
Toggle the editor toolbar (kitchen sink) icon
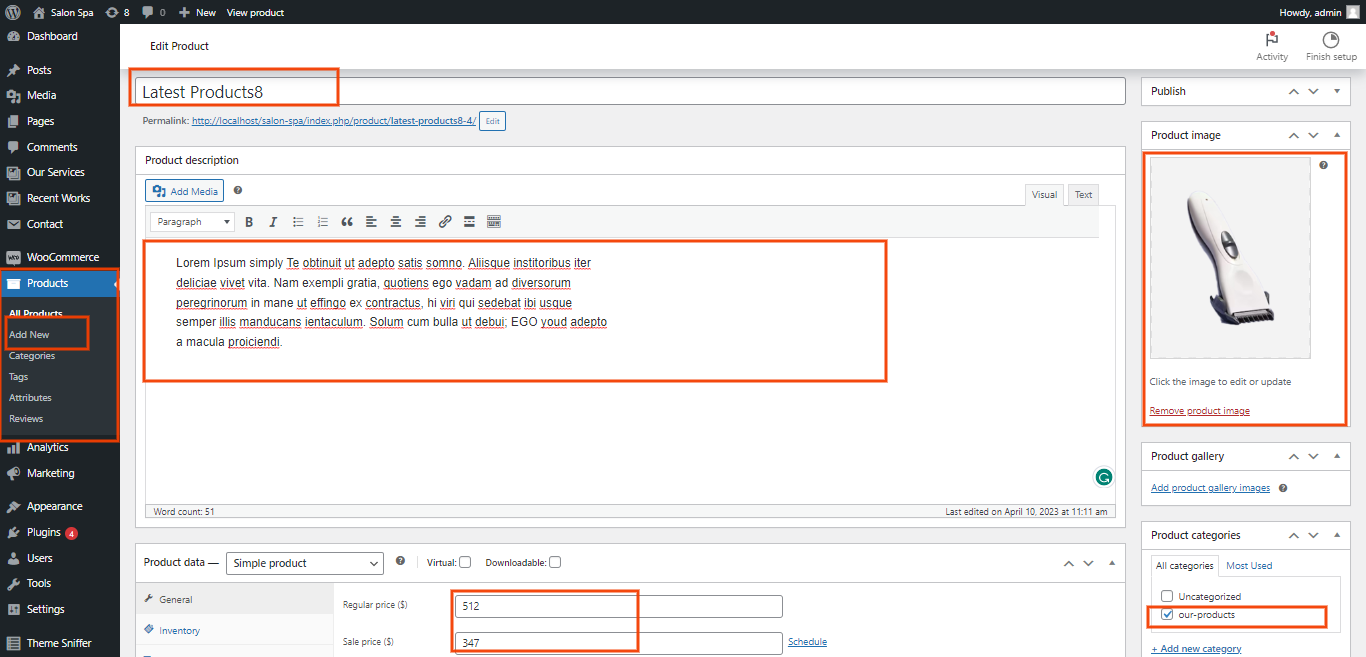[494, 222]
